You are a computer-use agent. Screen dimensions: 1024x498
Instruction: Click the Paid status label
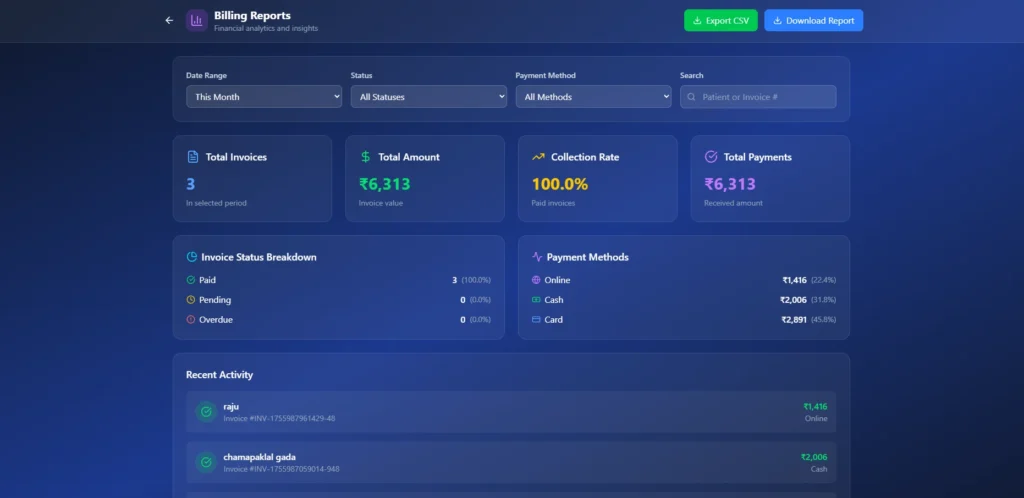coord(207,280)
